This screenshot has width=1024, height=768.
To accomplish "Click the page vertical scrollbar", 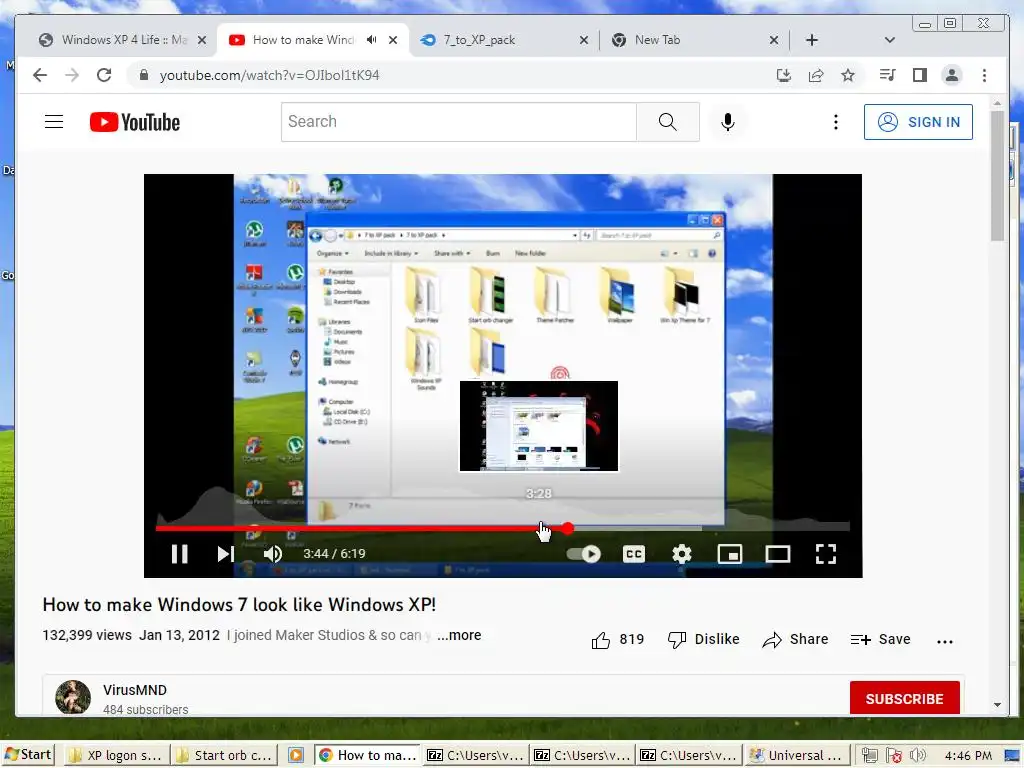I will tap(997, 176).
